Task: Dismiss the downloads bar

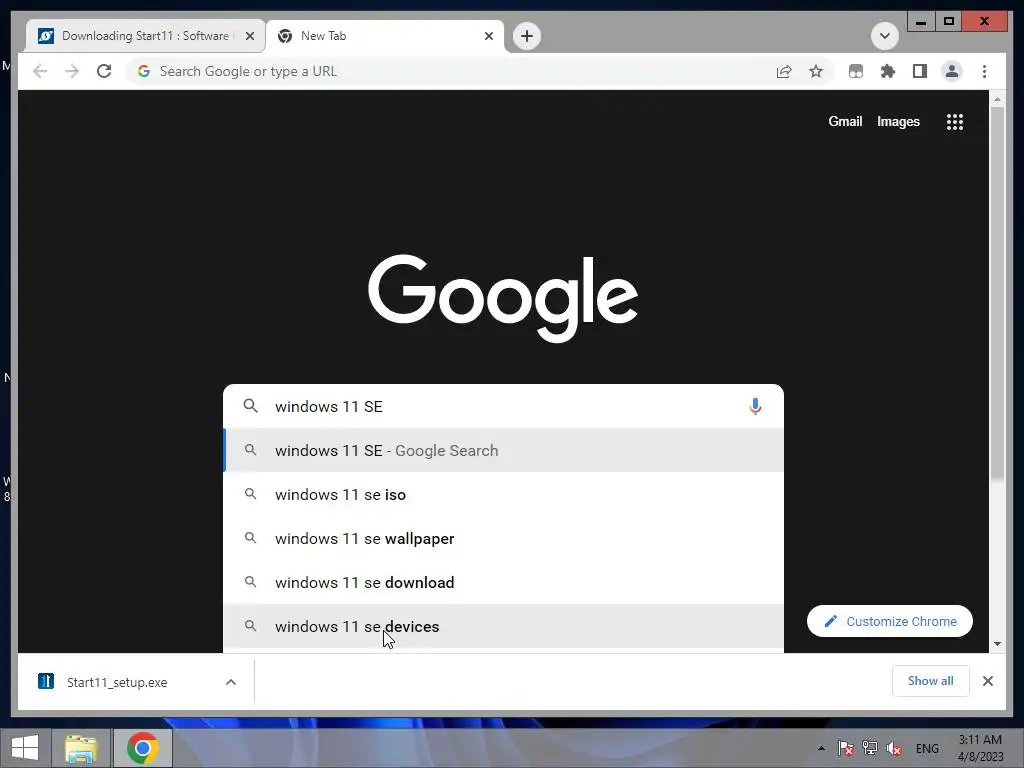Action: (987, 681)
